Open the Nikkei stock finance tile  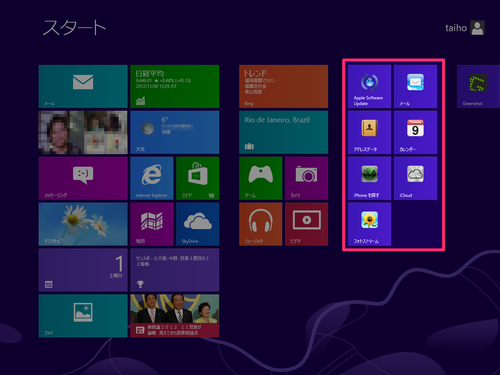[x=175, y=86]
